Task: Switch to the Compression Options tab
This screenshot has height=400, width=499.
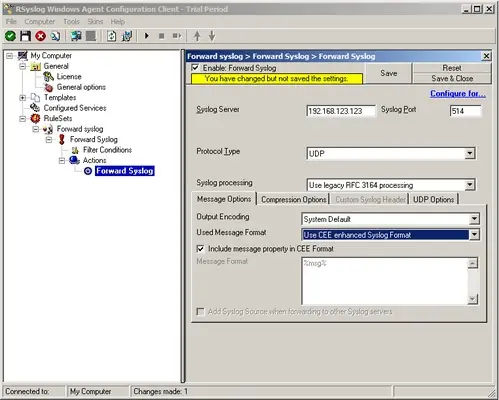Action: 293,200
